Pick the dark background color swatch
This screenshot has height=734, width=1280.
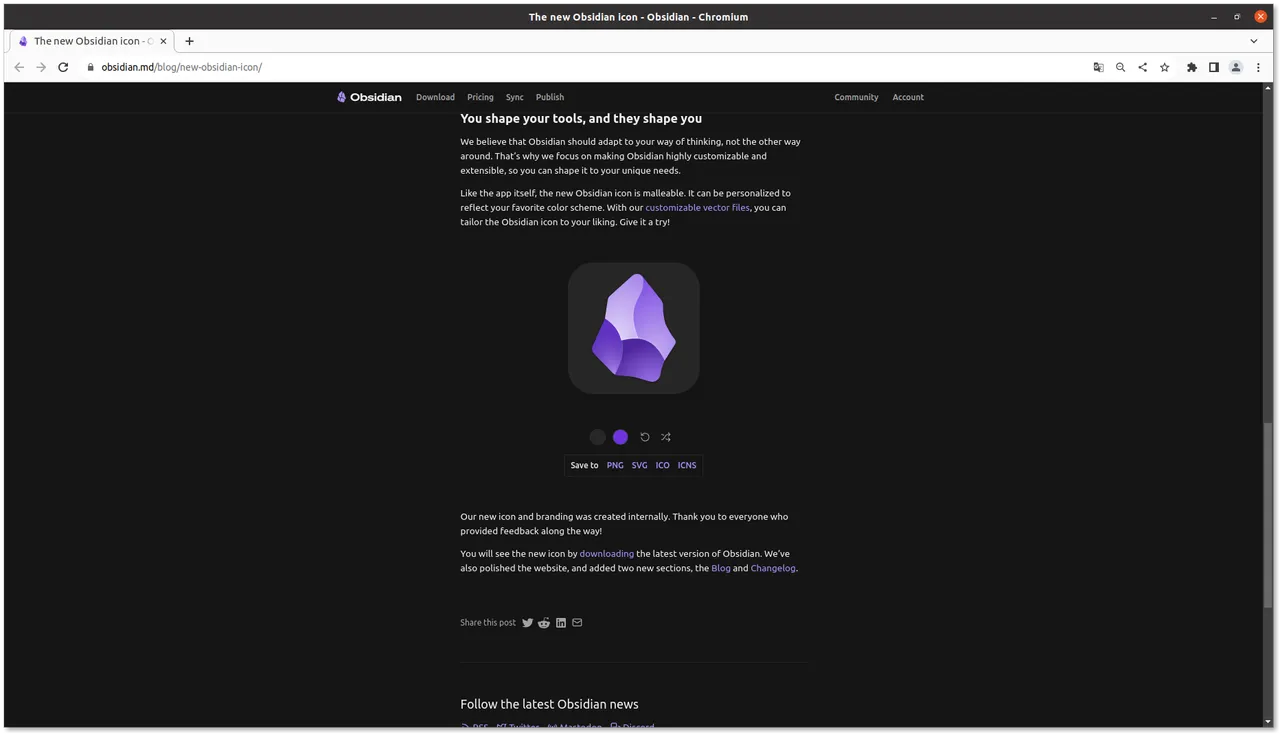597,437
